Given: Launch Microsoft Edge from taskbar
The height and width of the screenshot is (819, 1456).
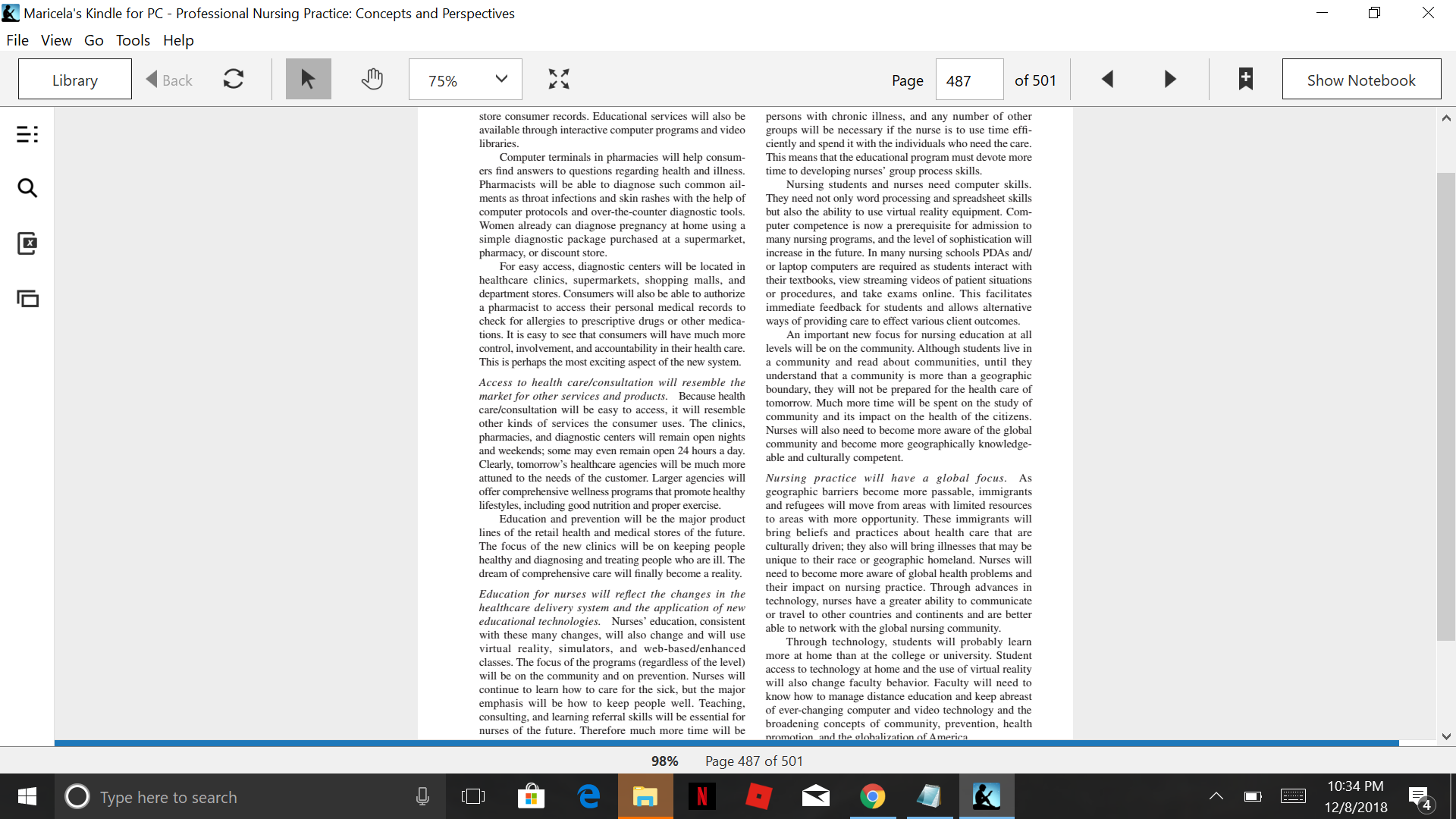Looking at the screenshot, I should click(588, 796).
